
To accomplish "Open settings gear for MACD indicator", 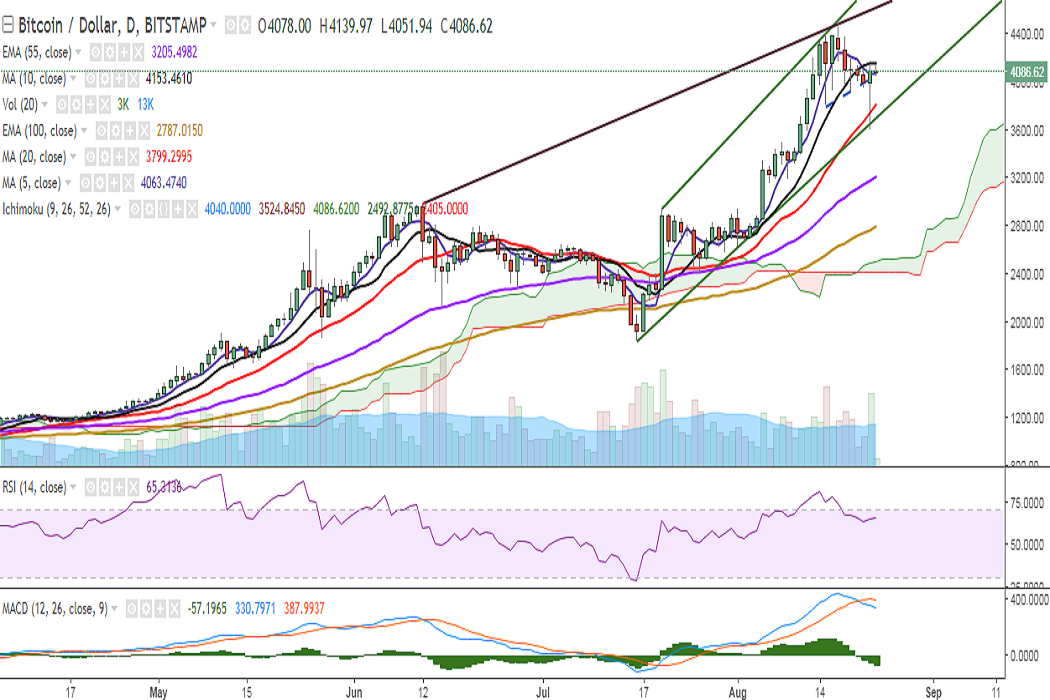I will pos(146,609).
